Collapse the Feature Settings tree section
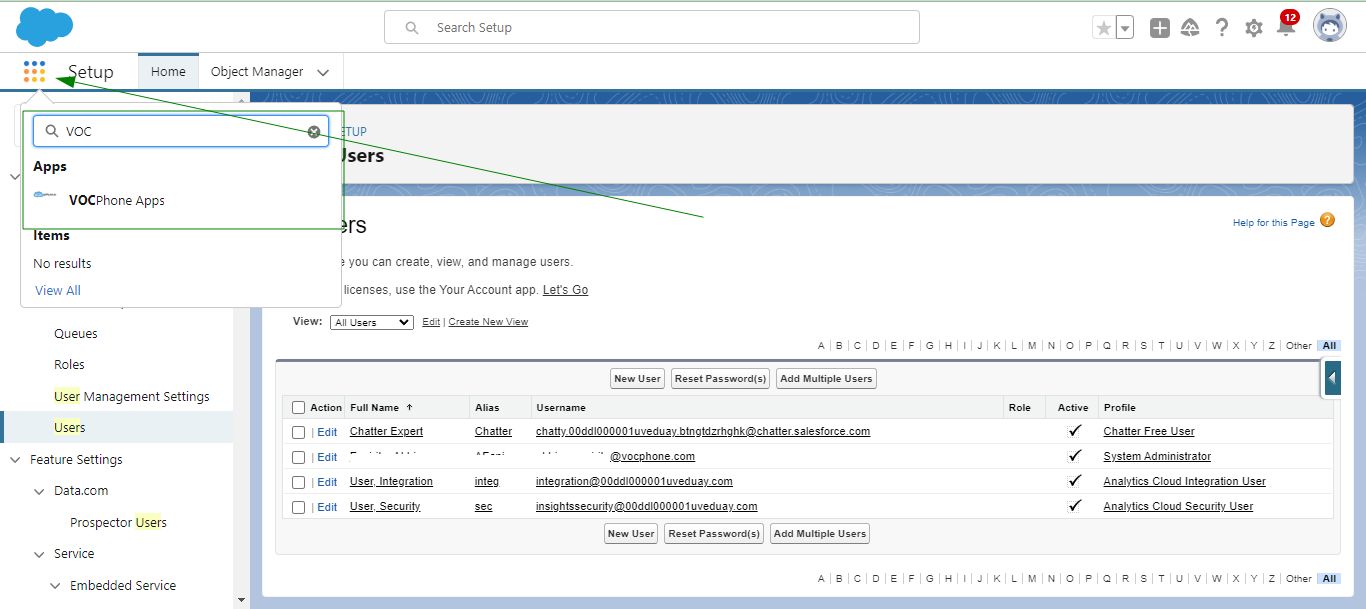This screenshot has height=609, width=1366. pos(15,460)
